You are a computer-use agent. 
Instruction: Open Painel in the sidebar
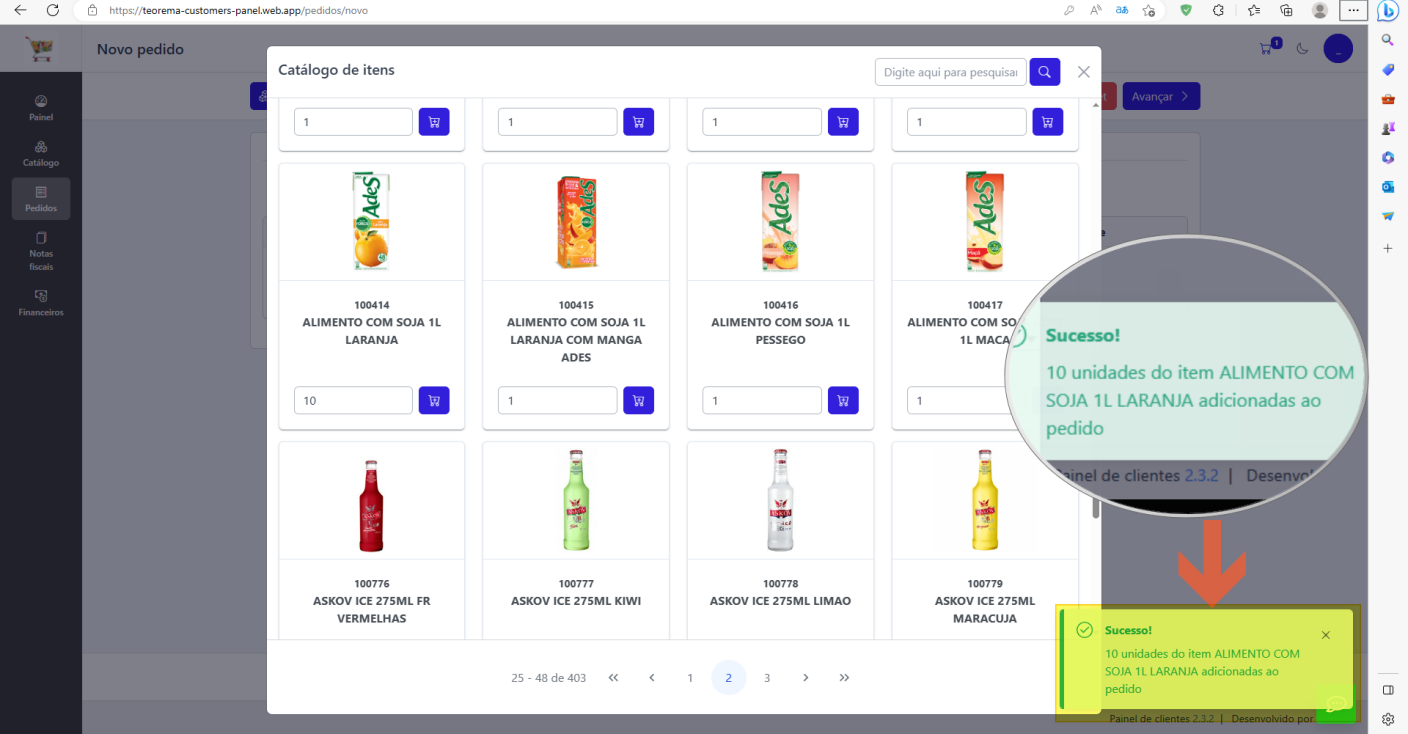pos(41,108)
